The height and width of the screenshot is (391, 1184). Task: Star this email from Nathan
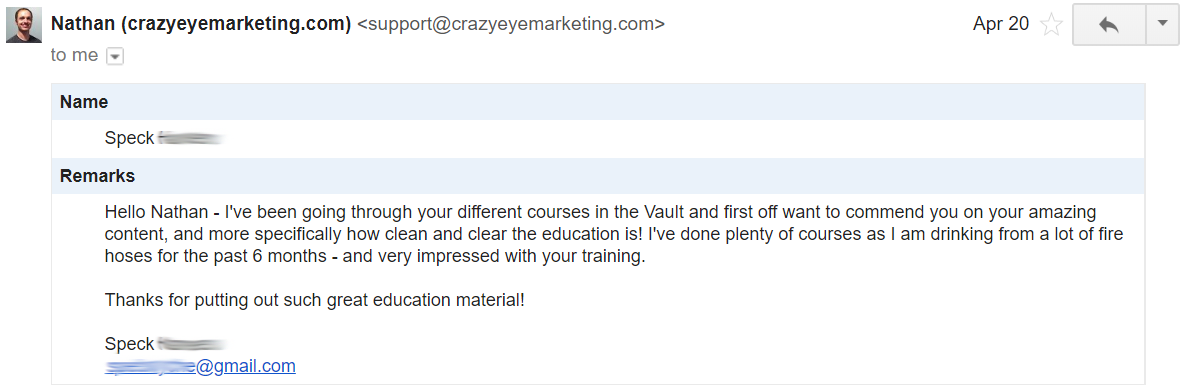click(1050, 25)
